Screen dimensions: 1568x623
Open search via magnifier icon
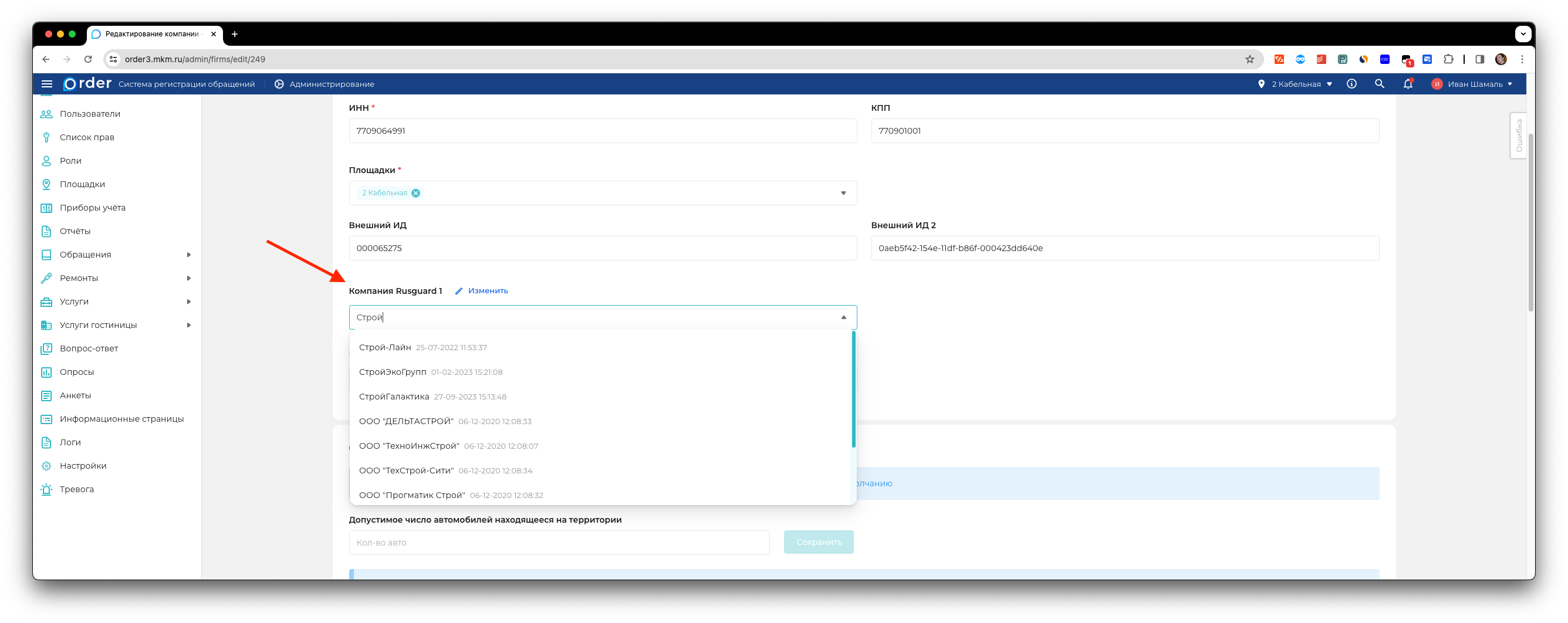point(1379,84)
